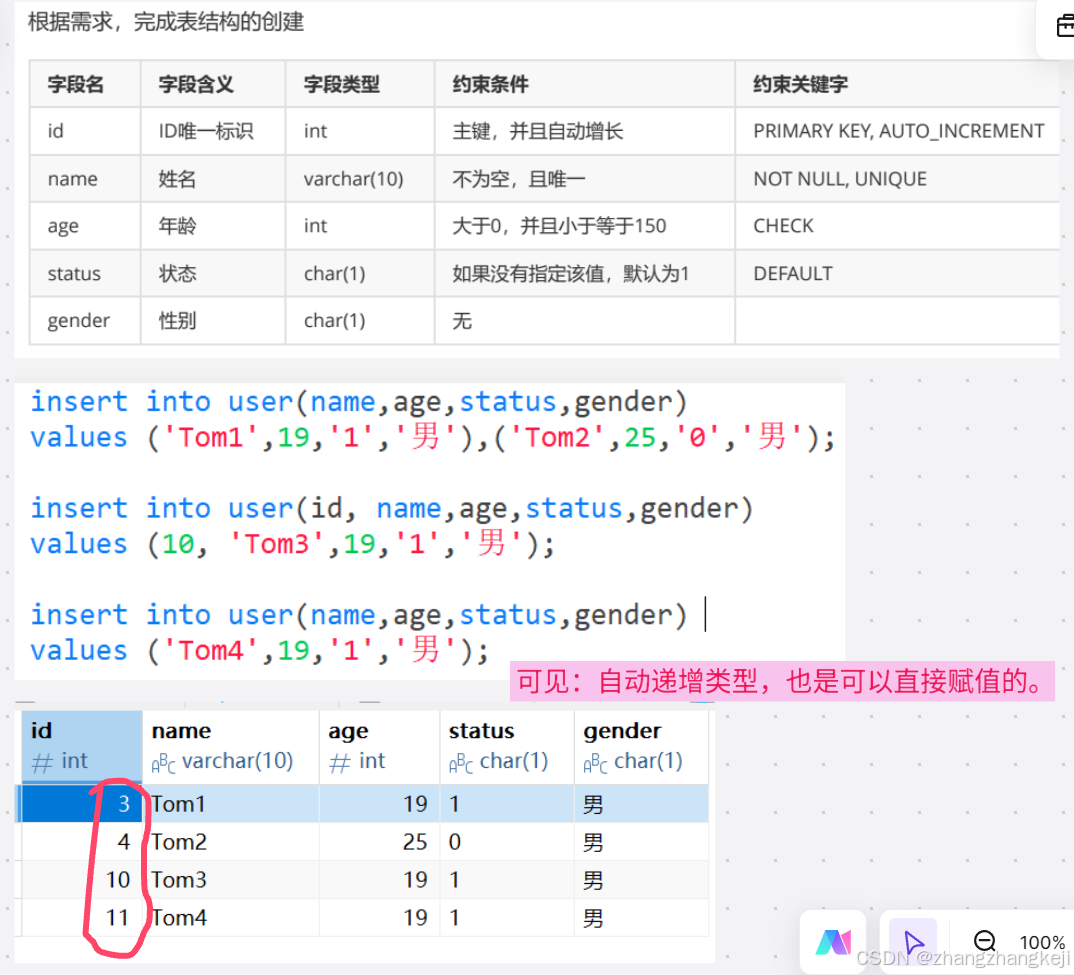Select the id cell with value 11
The height and width of the screenshot is (975, 1074).
click(82, 917)
